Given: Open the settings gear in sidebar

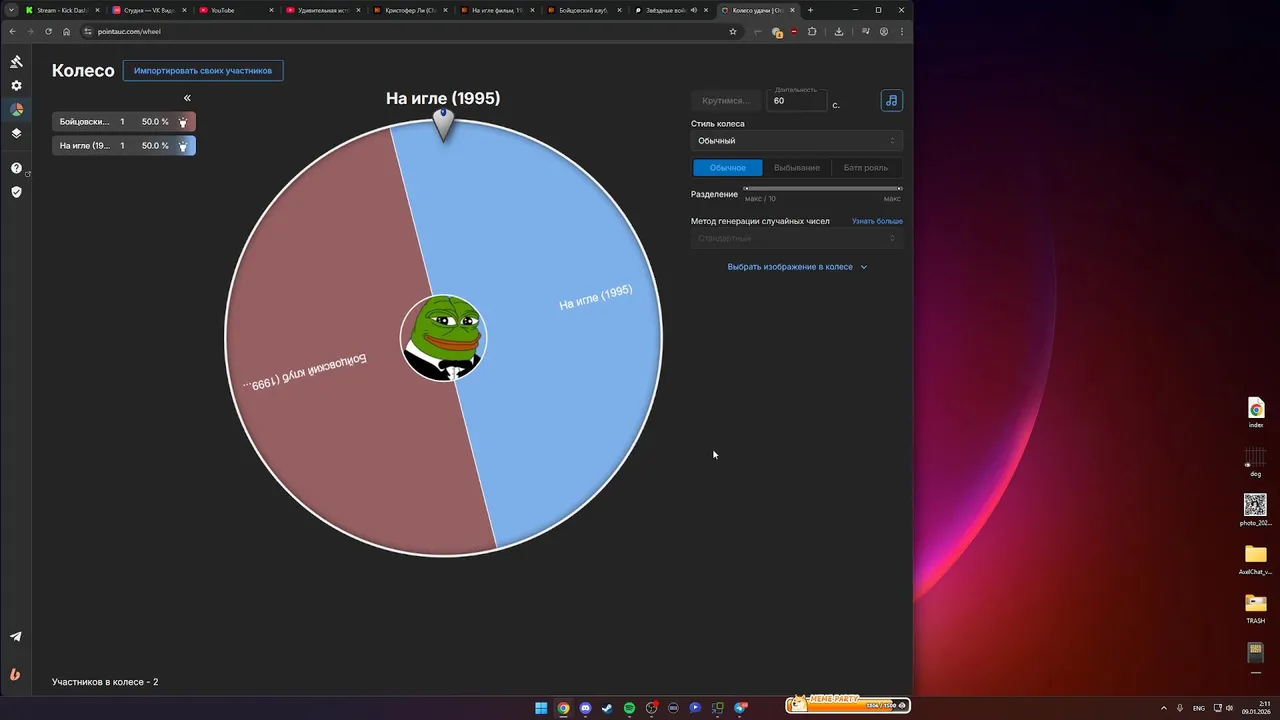Looking at the screenshot, I should tap(16, 86).
